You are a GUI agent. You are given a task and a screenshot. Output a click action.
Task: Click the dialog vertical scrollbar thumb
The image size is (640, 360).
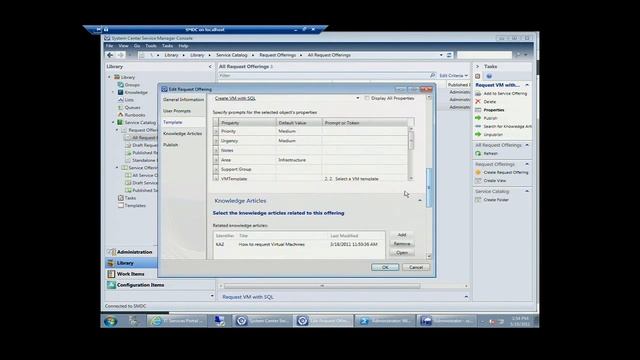tap(429, 187)
